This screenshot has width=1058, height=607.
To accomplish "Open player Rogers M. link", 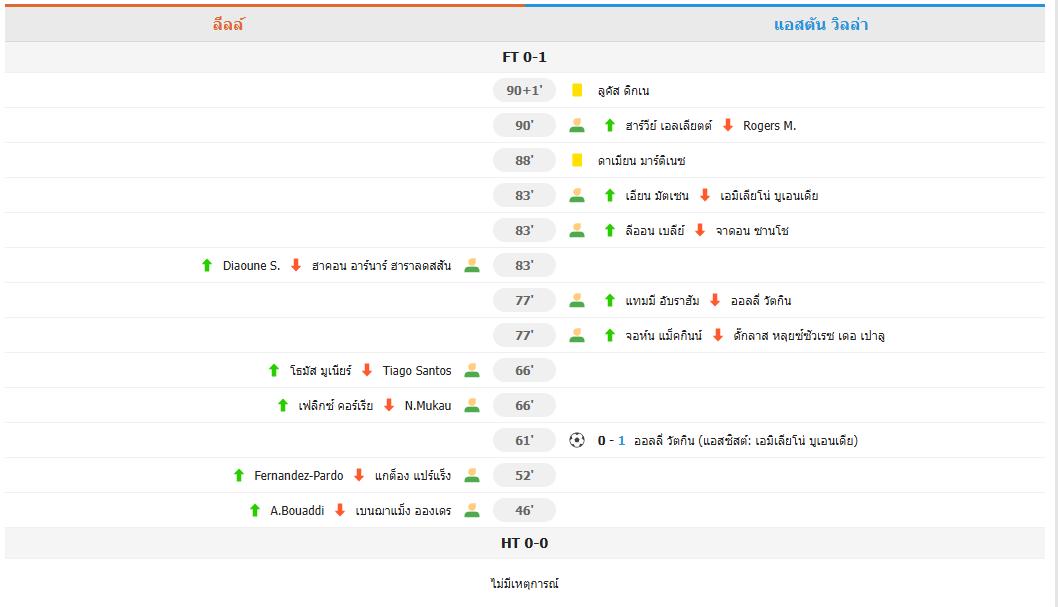I will click(769, 125).
